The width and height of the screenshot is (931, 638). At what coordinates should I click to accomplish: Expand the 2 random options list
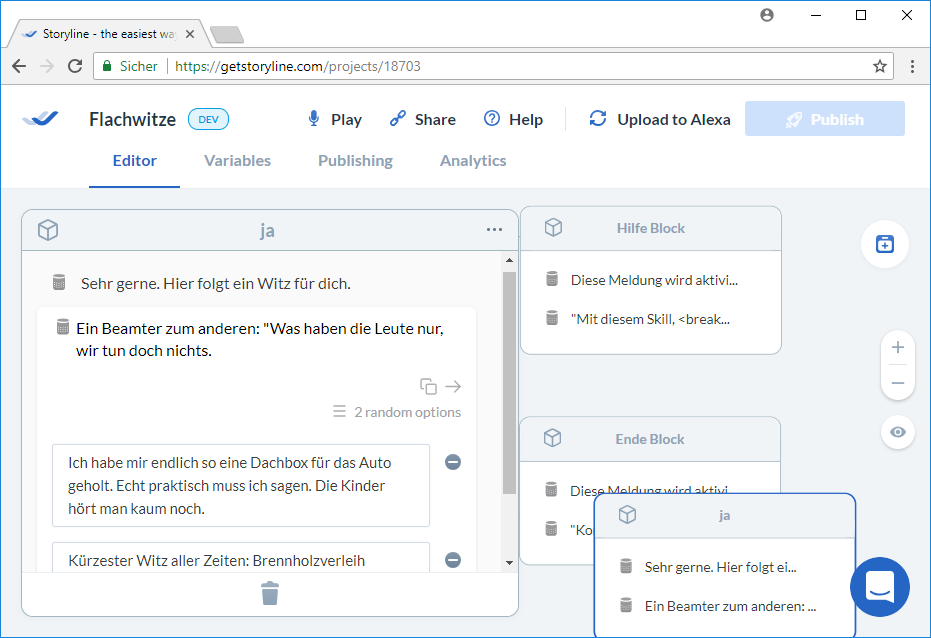click(x=397, y=412)
